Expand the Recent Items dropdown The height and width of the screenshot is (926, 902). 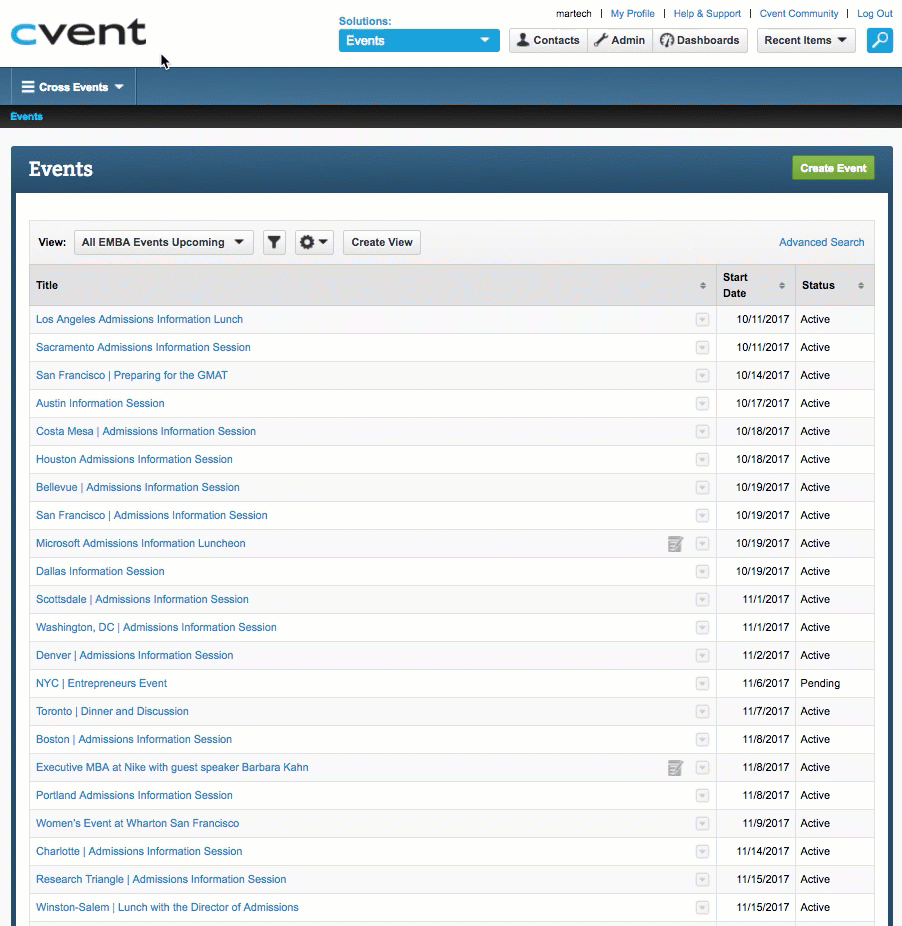(x=806, y=40)
